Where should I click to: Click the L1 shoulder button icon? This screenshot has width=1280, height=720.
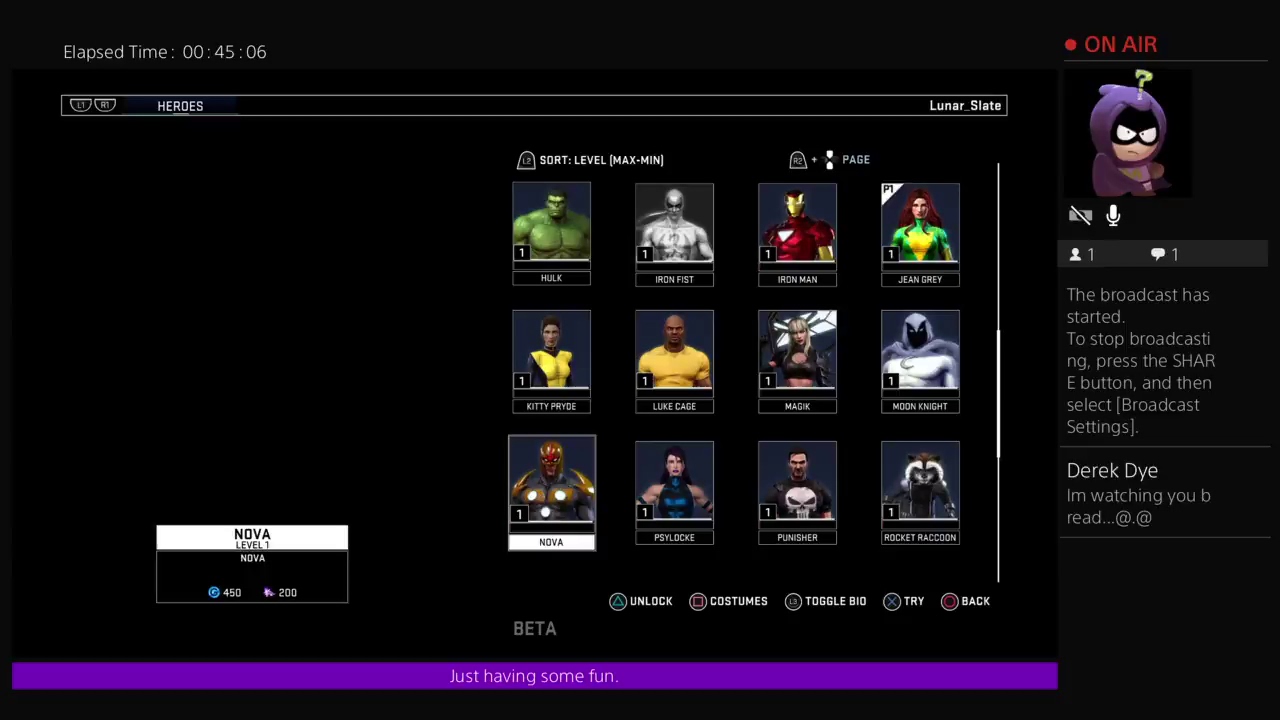click(80, 105)
